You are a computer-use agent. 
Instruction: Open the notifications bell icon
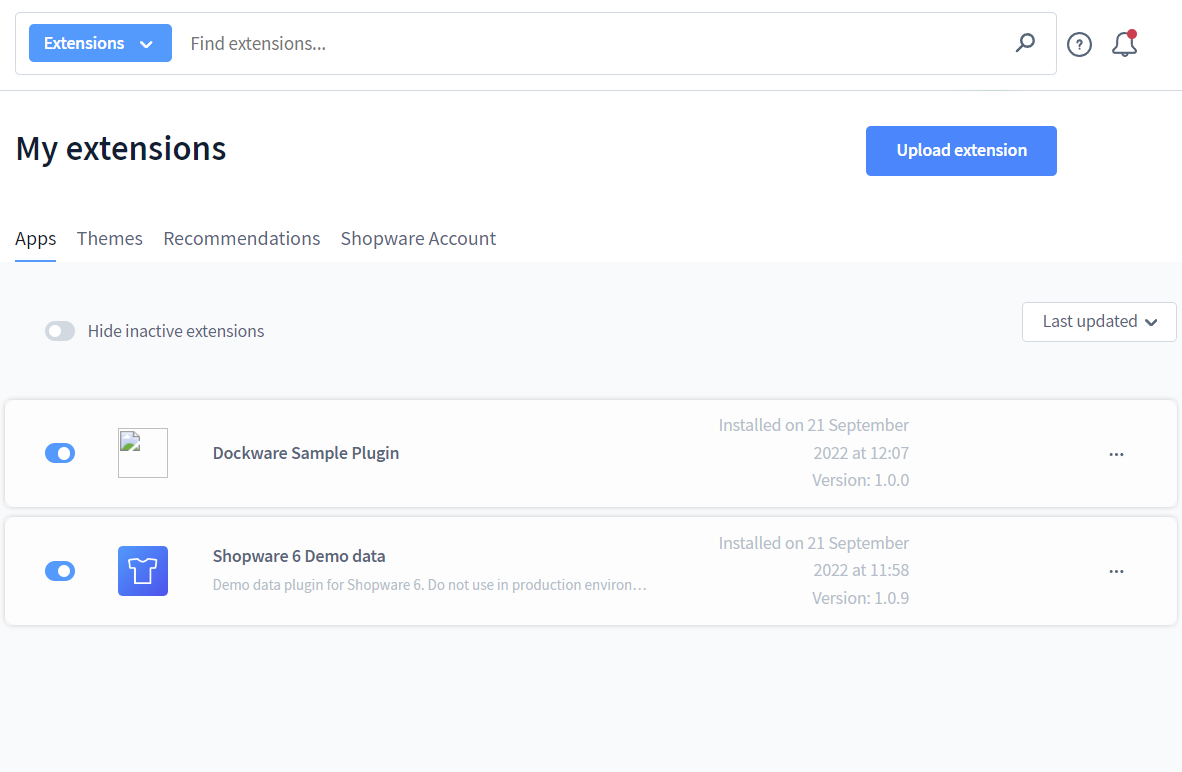[x=1124, y=44]
